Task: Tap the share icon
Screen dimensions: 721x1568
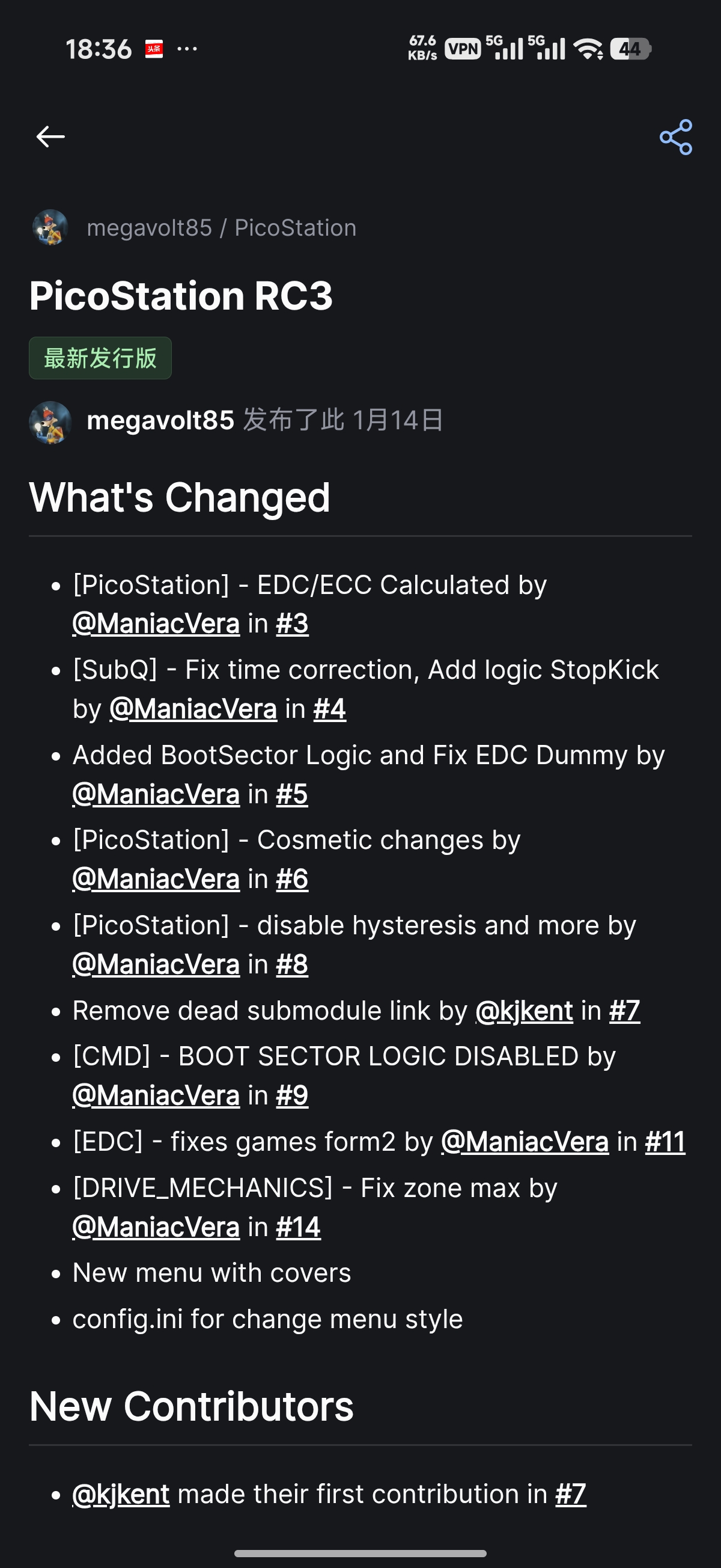Action: tap(675, 137)
